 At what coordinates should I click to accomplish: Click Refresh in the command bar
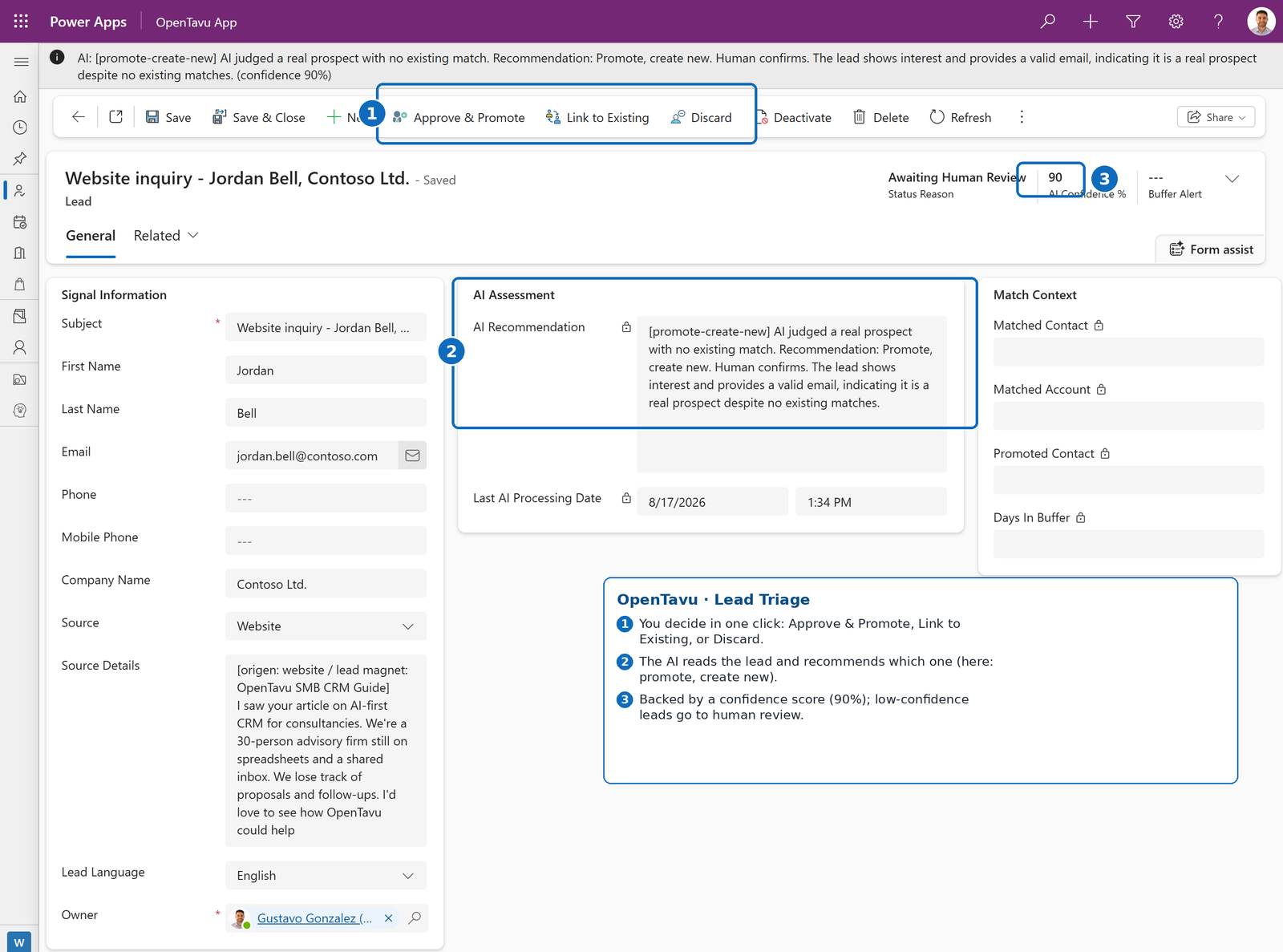click(961, 117)
